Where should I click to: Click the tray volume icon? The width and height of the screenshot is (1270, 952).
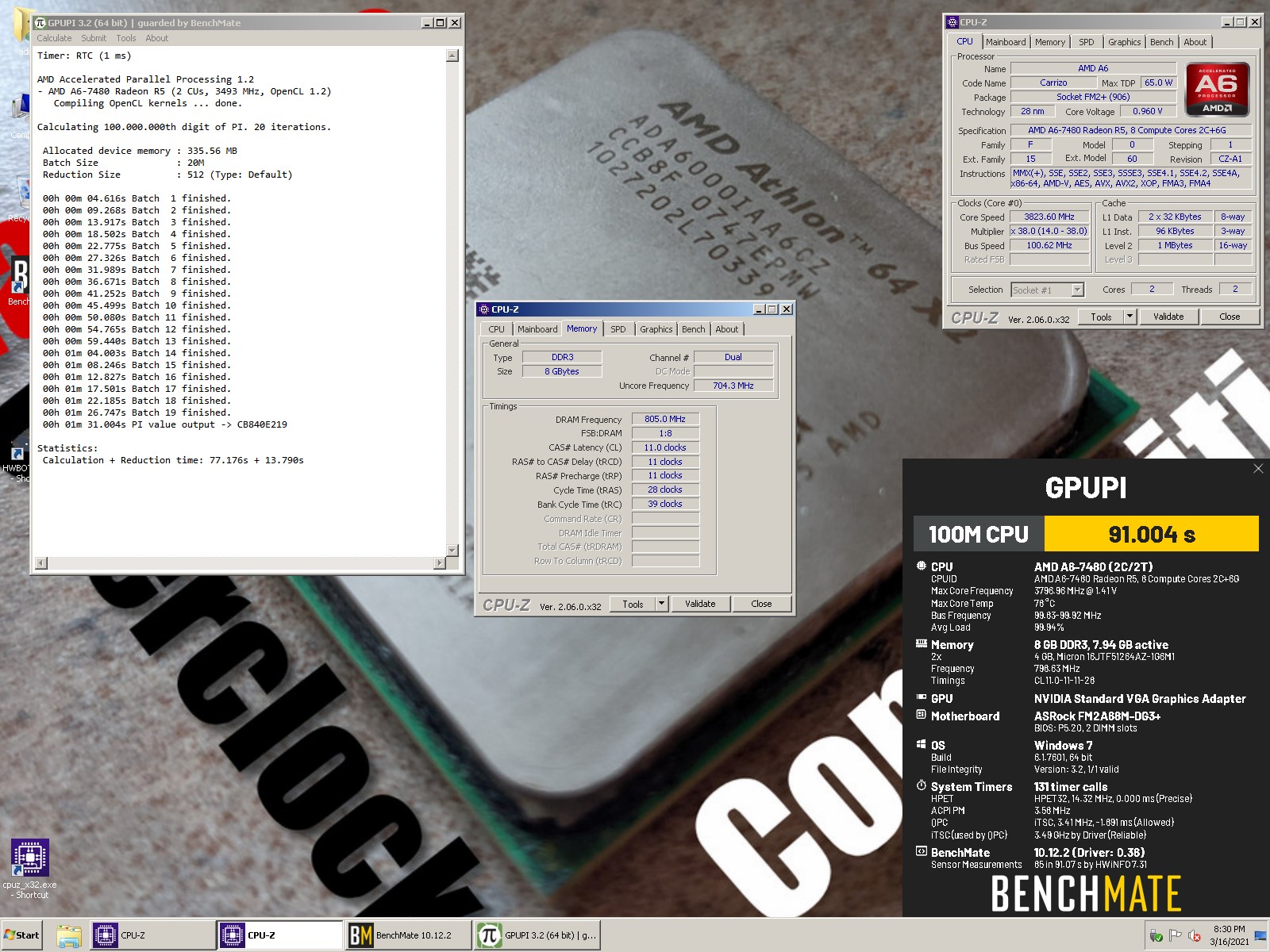(x=1194, y=936)
